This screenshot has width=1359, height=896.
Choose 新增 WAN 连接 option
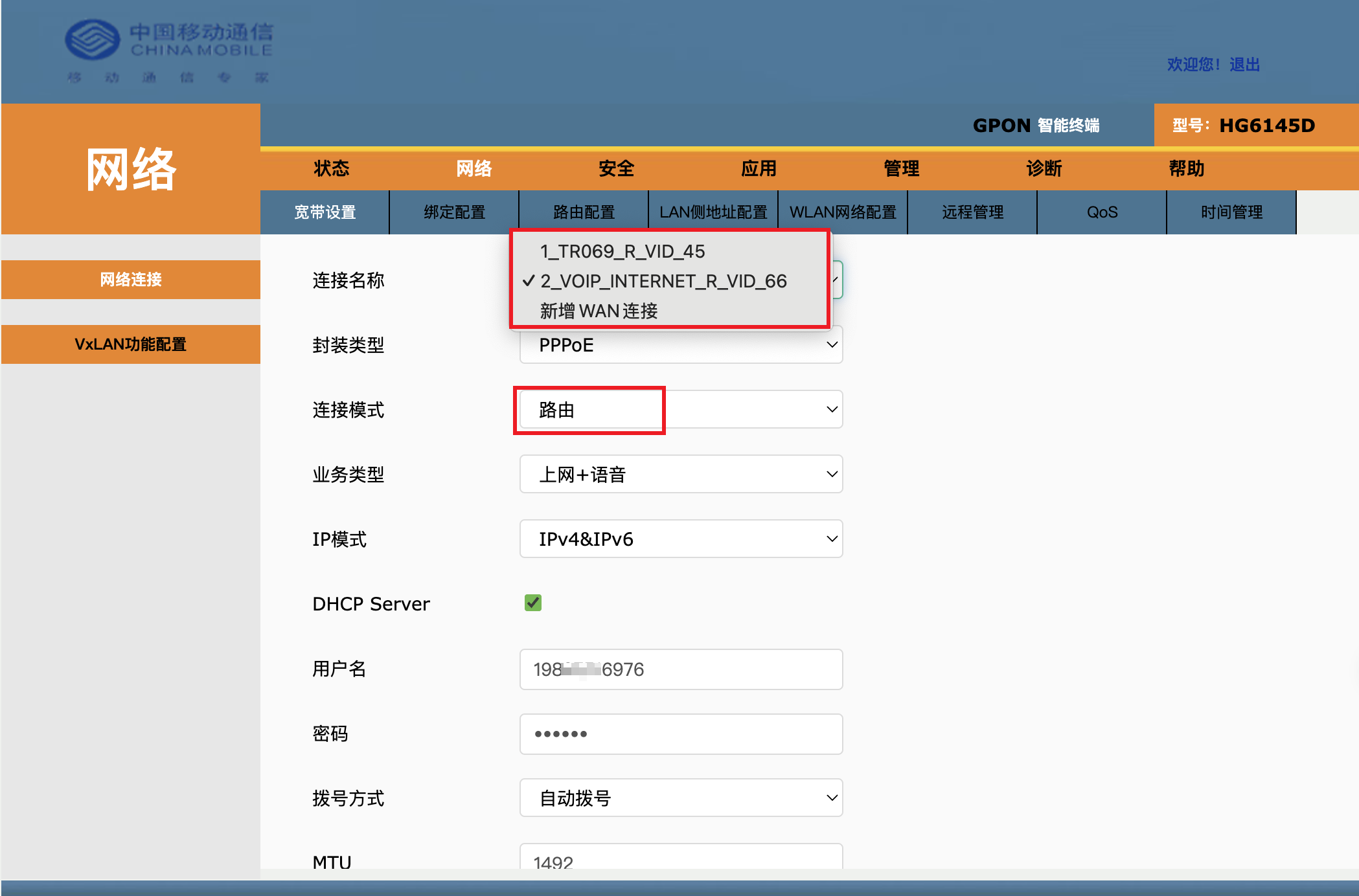(599, 311)
